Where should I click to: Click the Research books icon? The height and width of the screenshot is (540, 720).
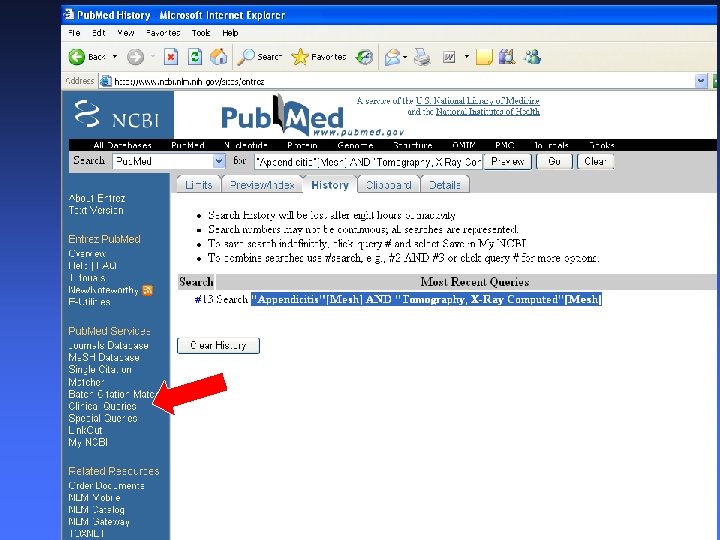[x=507, y=57]
